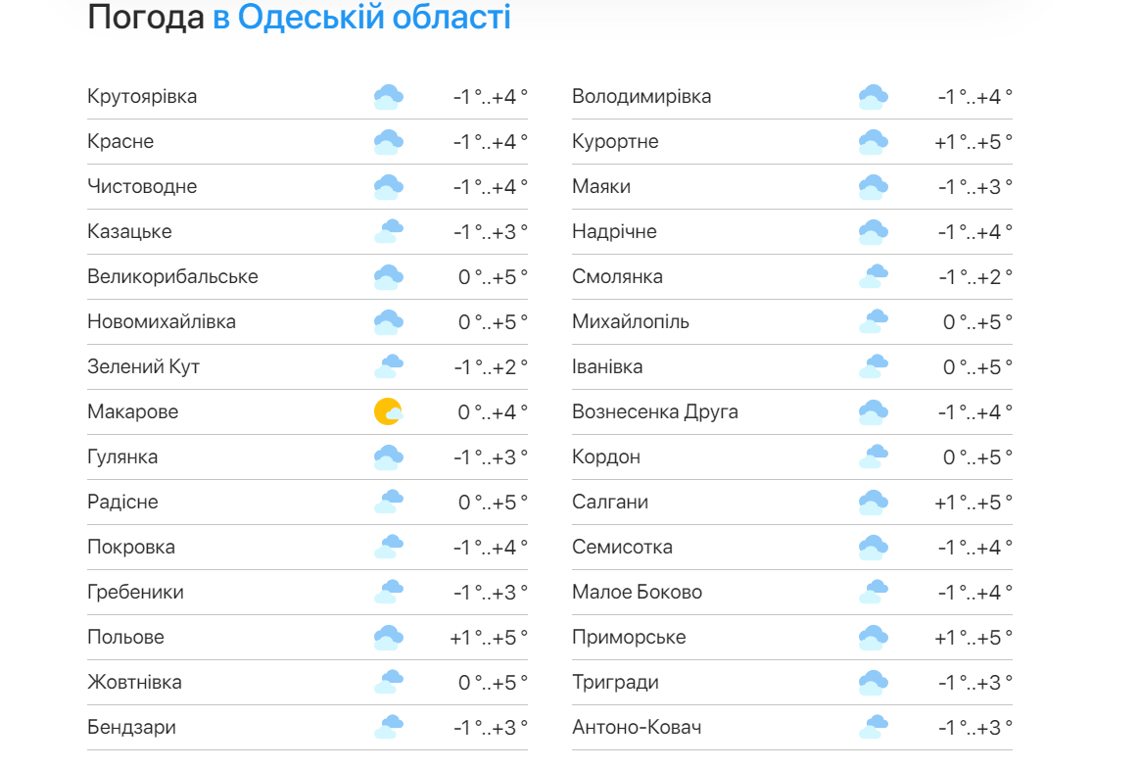Screen dimensions: 1140x768
Task: Click the +1°..+5° temperature for Польове
Action: pos(488,637)
